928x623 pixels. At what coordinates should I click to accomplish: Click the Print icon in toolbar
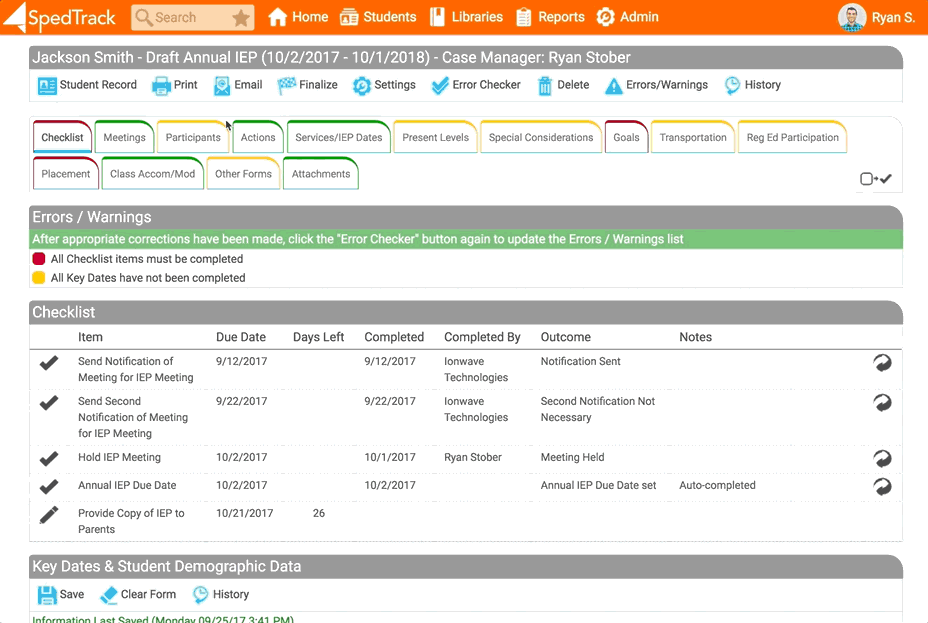click(x=161, y=86)
